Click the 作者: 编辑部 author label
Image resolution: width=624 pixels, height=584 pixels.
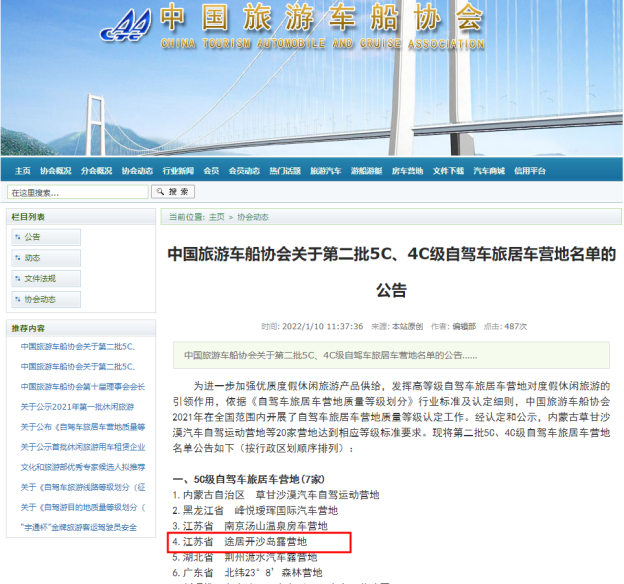[453, 326]
